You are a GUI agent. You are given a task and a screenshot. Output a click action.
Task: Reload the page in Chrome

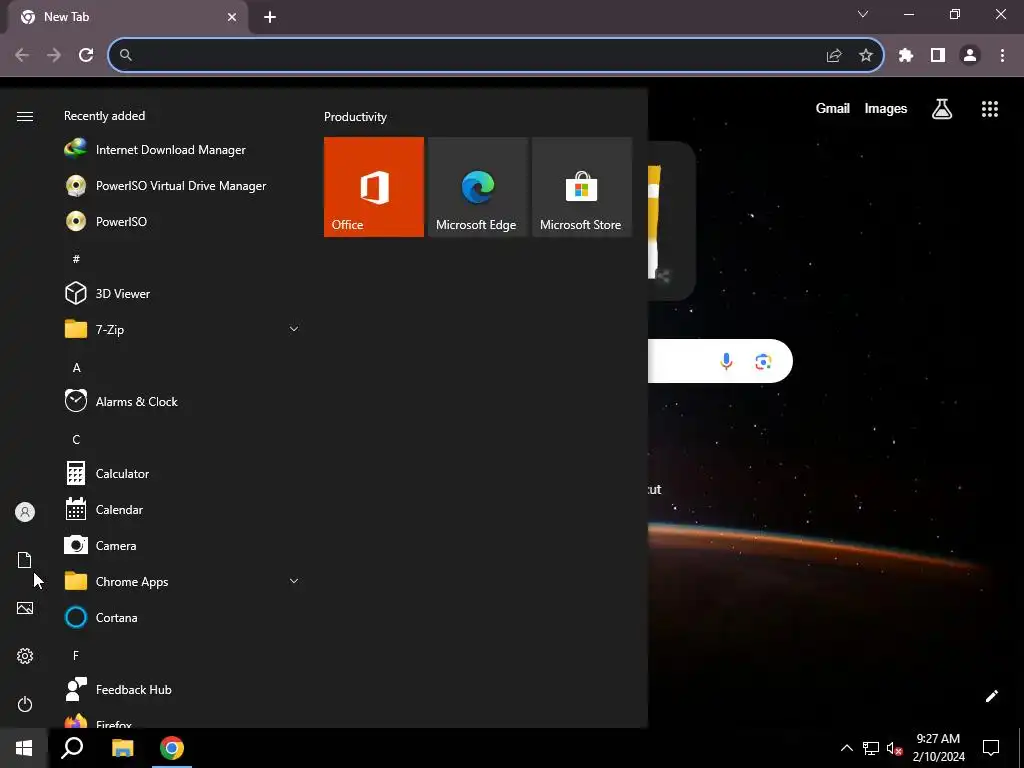pos(86,55)
